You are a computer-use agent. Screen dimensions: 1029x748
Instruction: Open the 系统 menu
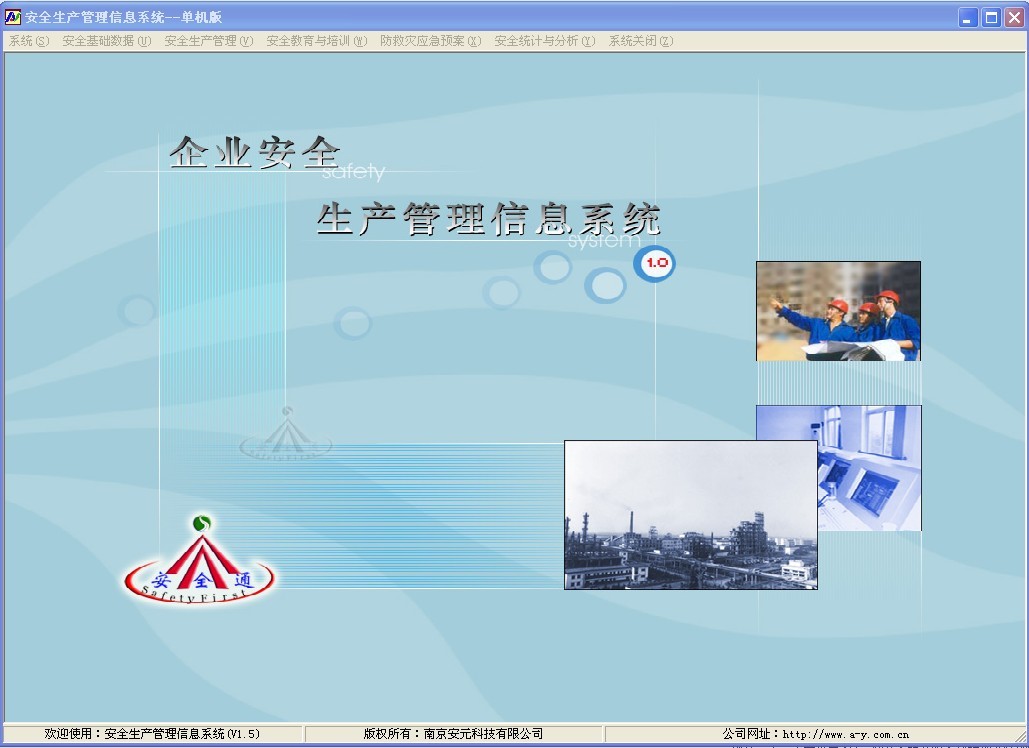pos(28,41)
